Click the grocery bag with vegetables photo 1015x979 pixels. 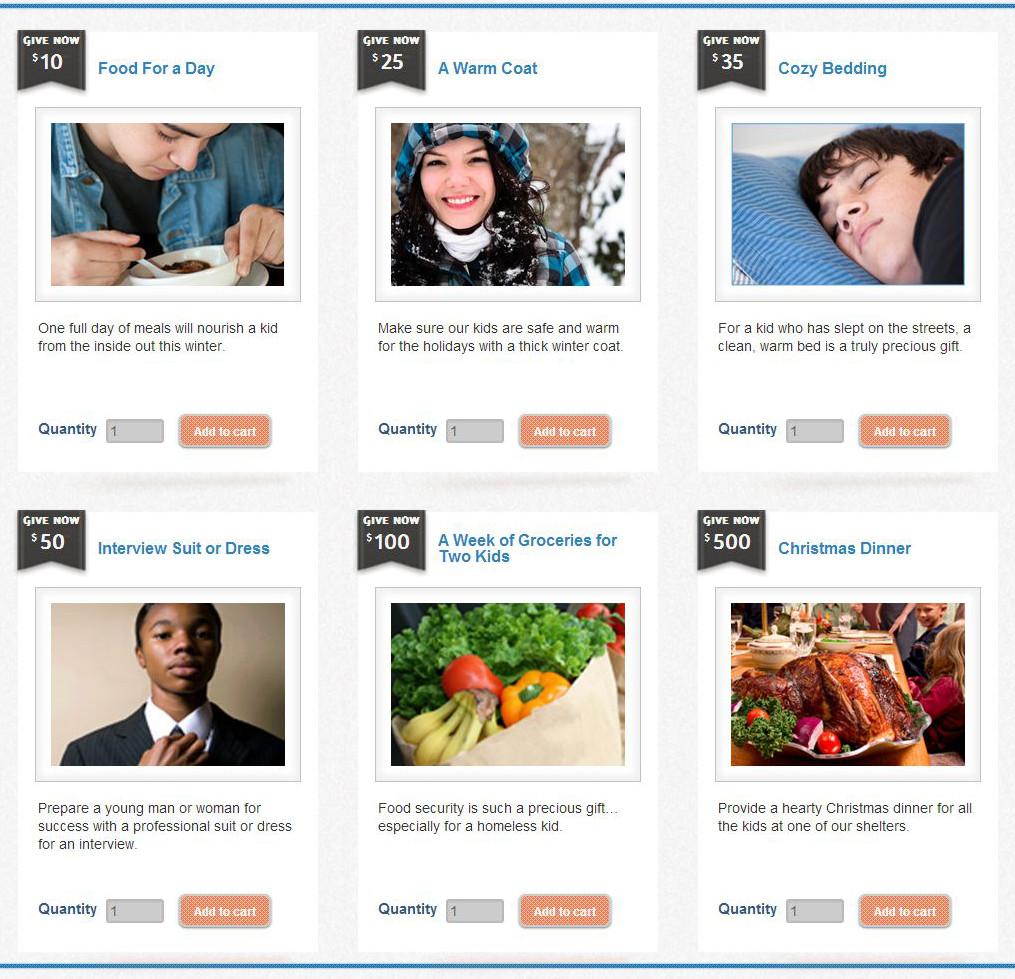click(x=508, y=684)
